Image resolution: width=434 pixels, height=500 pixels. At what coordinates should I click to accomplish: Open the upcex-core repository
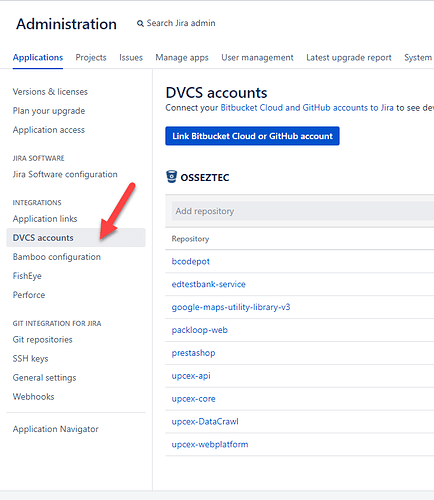click(193, 399)
